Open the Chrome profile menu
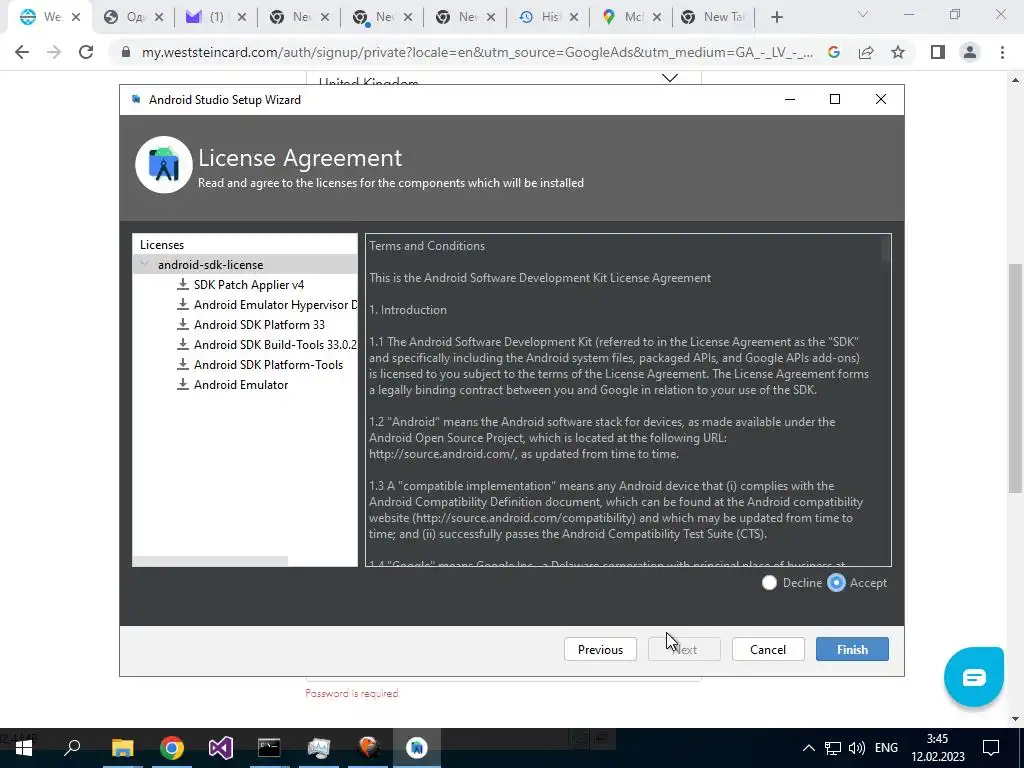Screen dimensions: 1024x768 coord(970,52)
